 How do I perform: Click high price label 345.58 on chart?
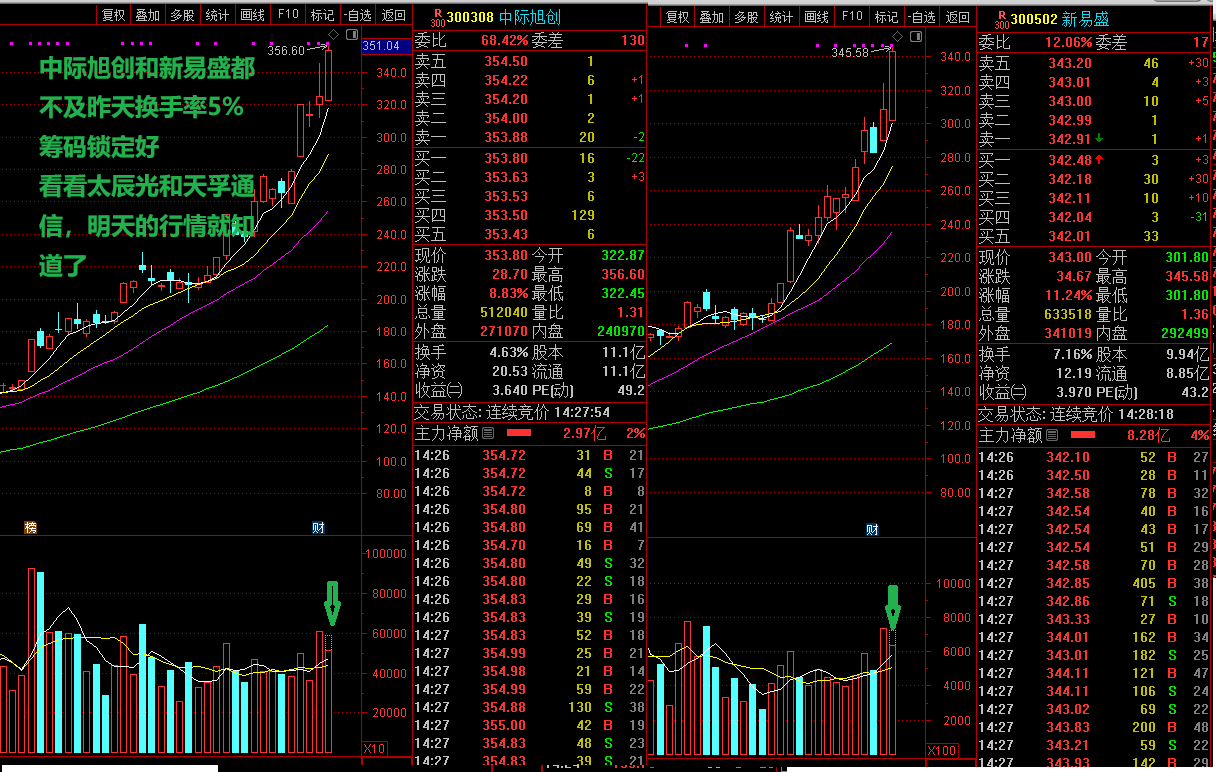coord(850,53)
